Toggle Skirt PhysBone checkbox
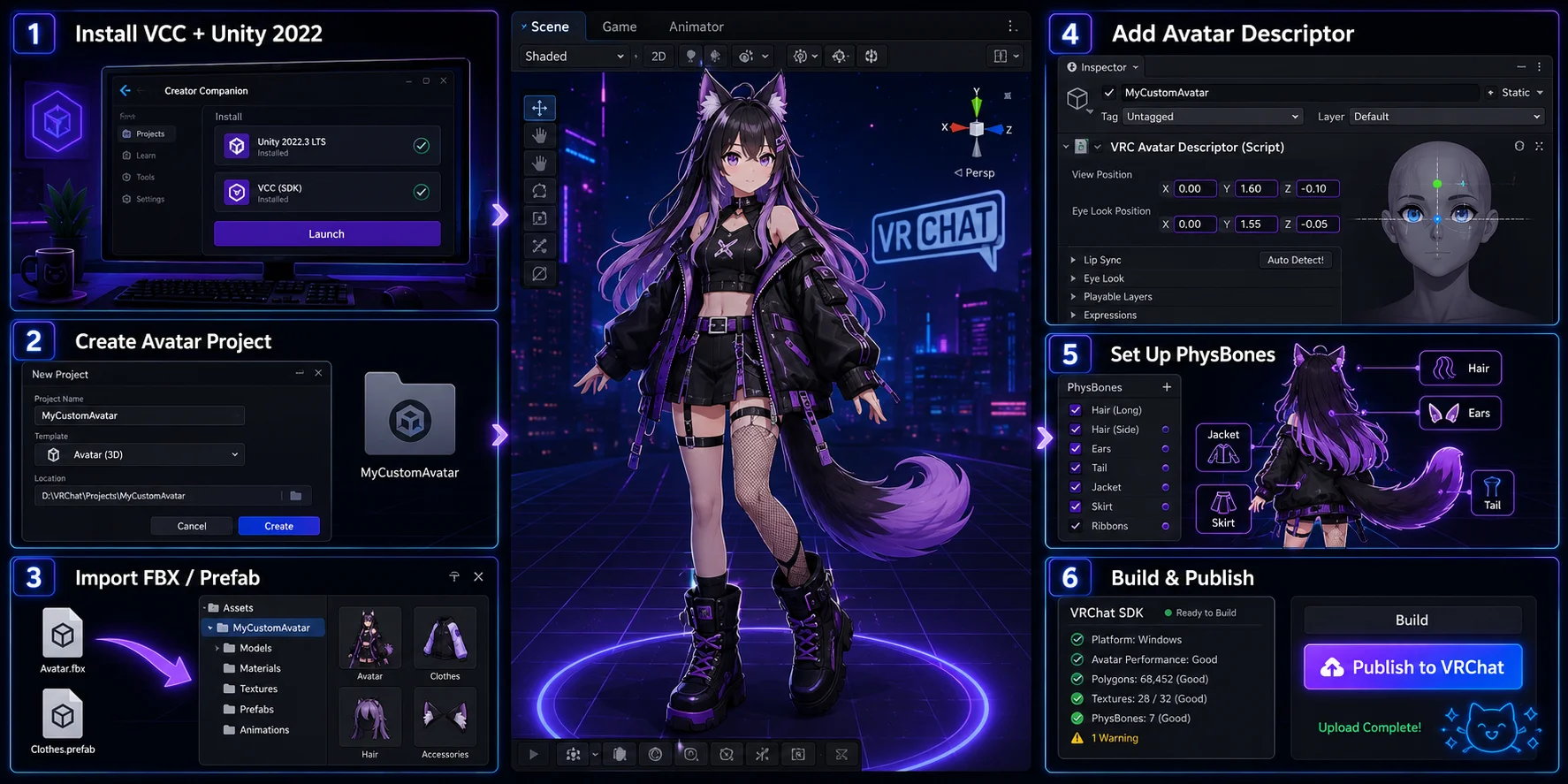1568x784 pixels. point(1076,506)
